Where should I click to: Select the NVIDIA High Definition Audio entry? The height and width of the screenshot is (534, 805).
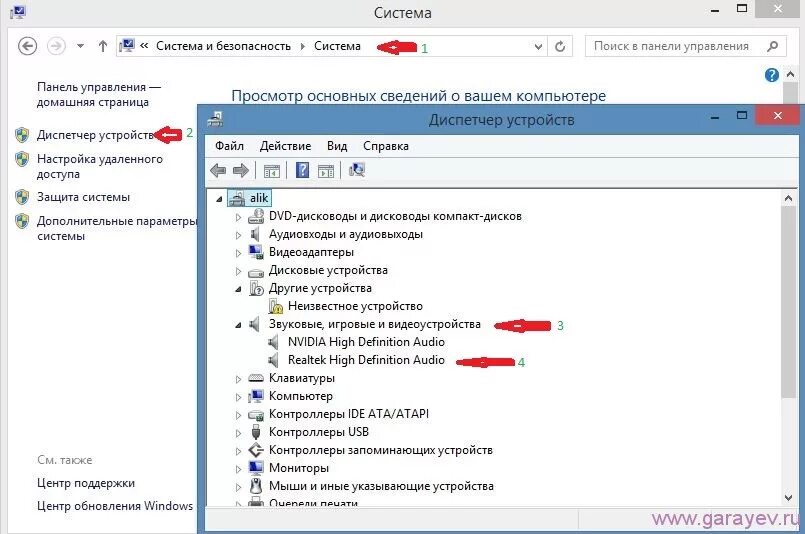click(x=366, y=342)
